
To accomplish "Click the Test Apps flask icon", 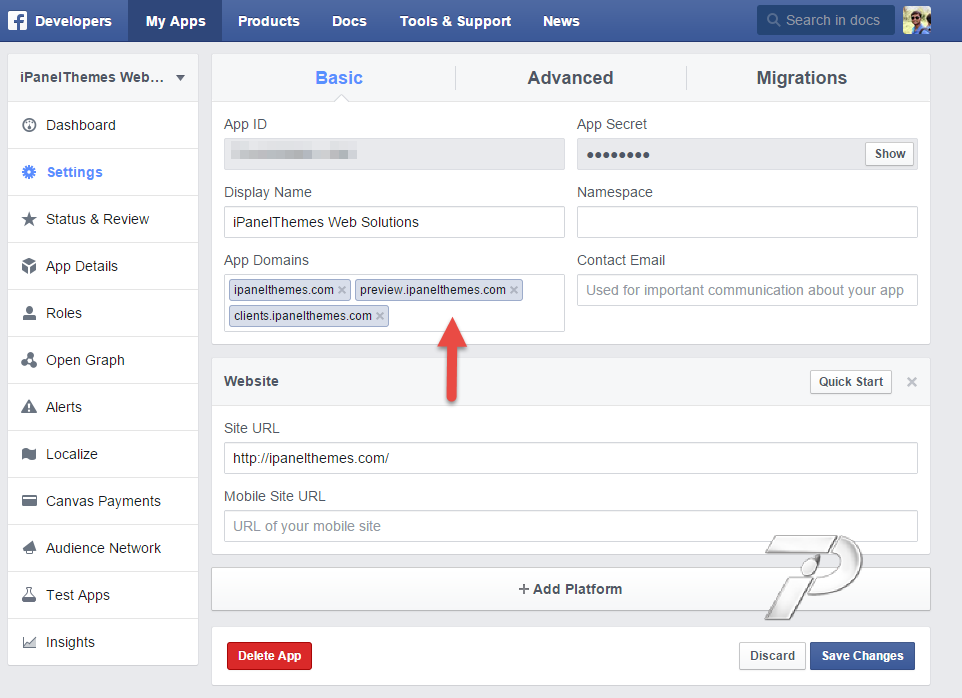I will pyautogui.click(x=28, y=595).
